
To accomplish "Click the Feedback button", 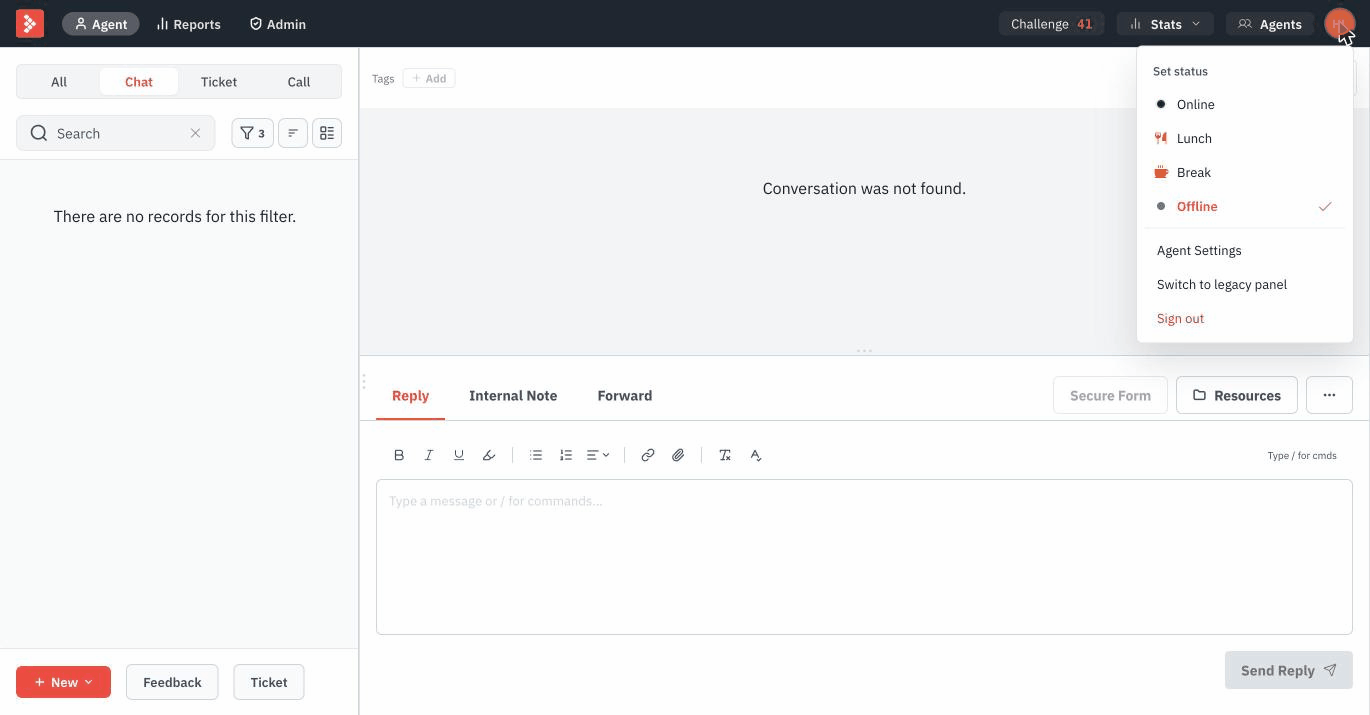I will [172, 682].
